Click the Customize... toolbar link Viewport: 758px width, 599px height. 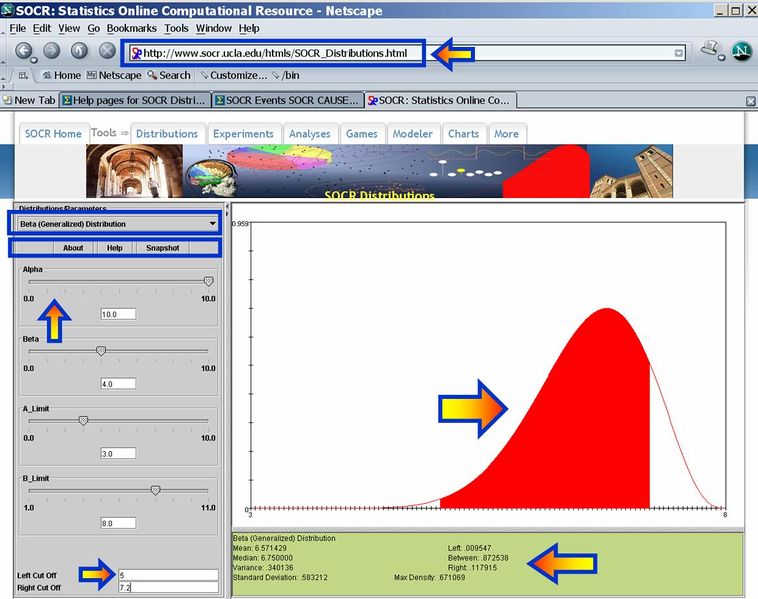tap(233, 75)
